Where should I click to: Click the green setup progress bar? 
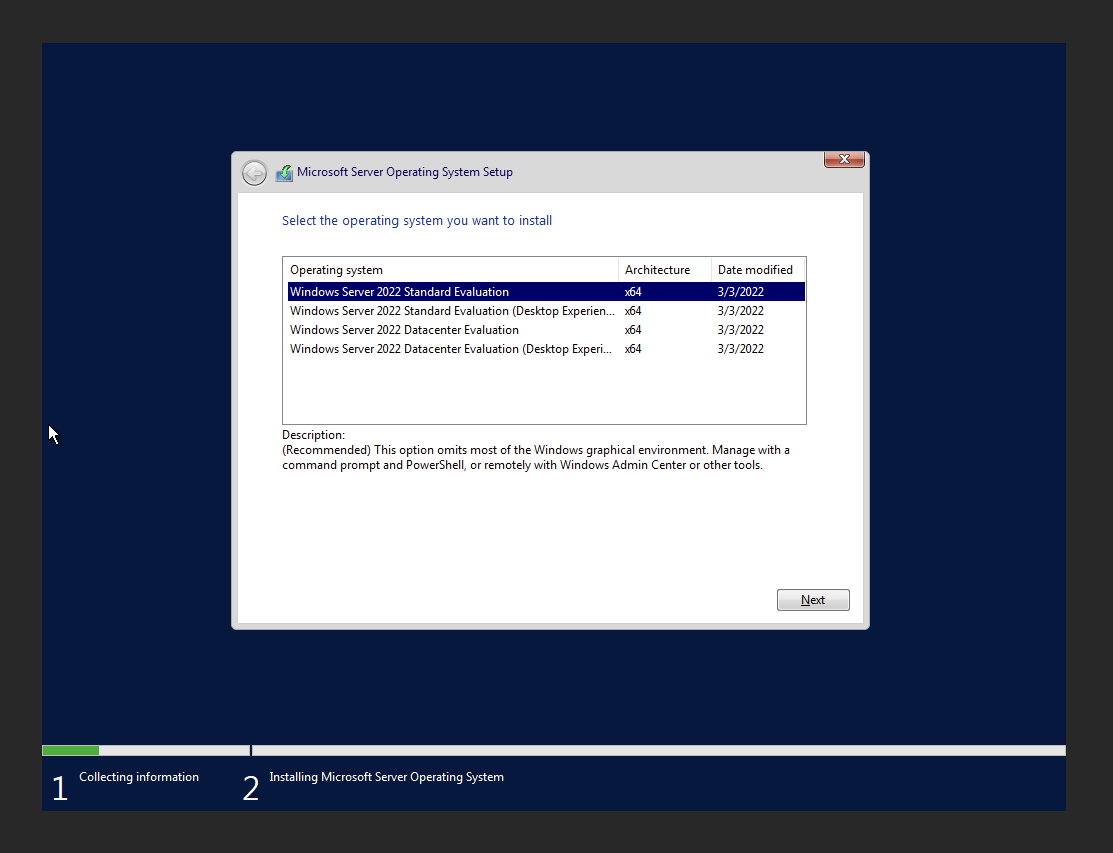click(x=70, y=750)
